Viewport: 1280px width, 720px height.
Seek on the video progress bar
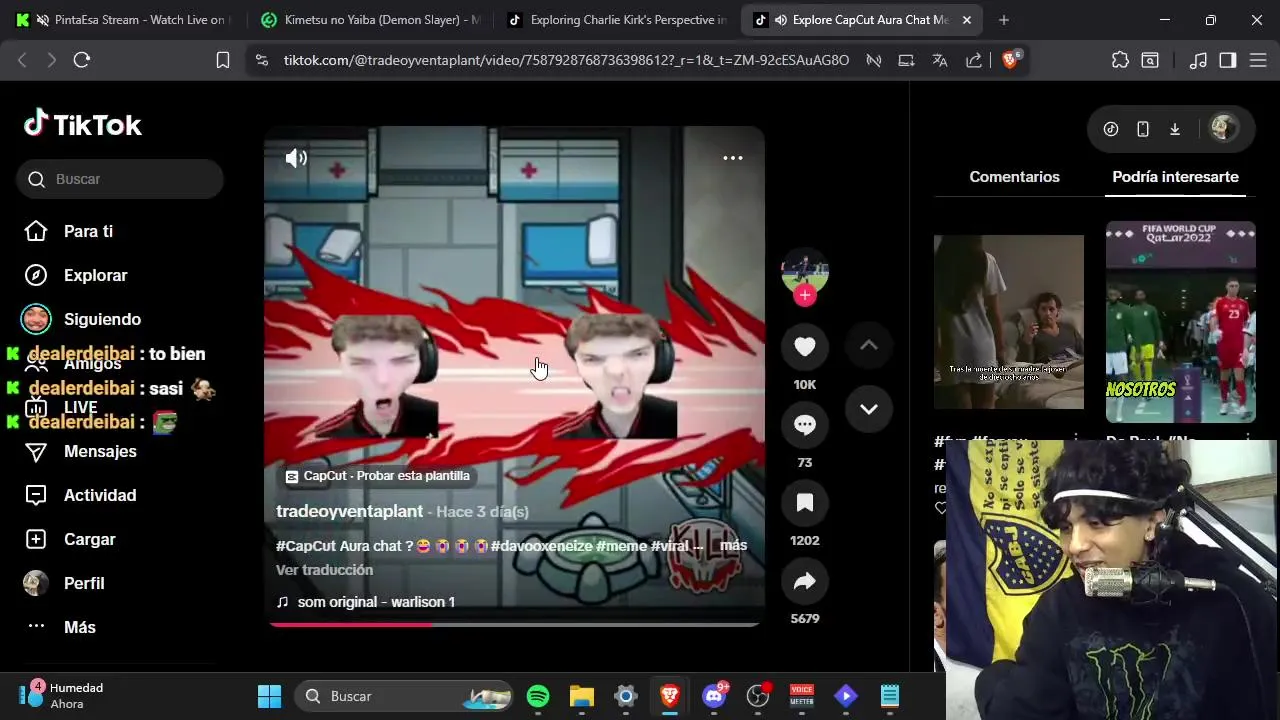coord(515,624)
